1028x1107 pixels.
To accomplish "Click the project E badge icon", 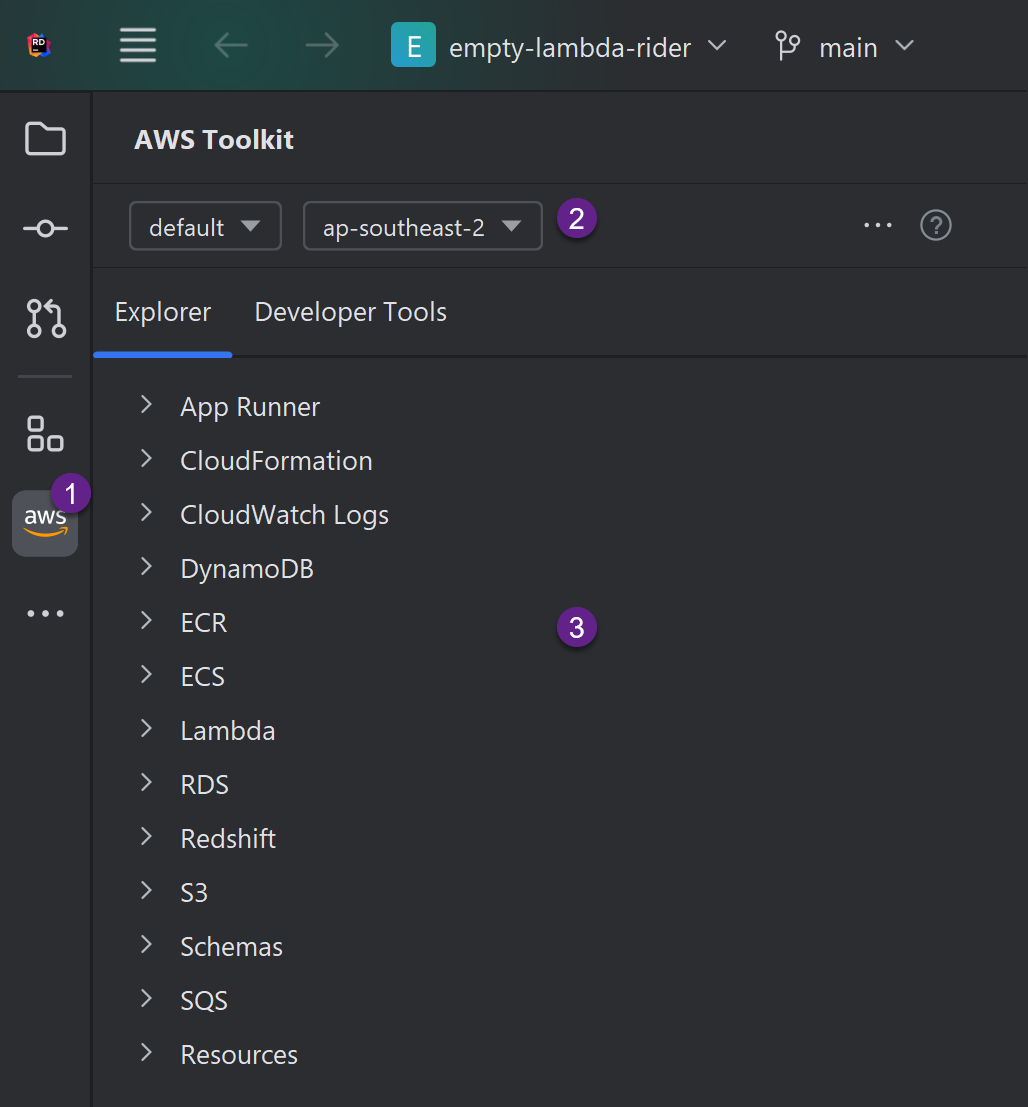I will point(413,45).
